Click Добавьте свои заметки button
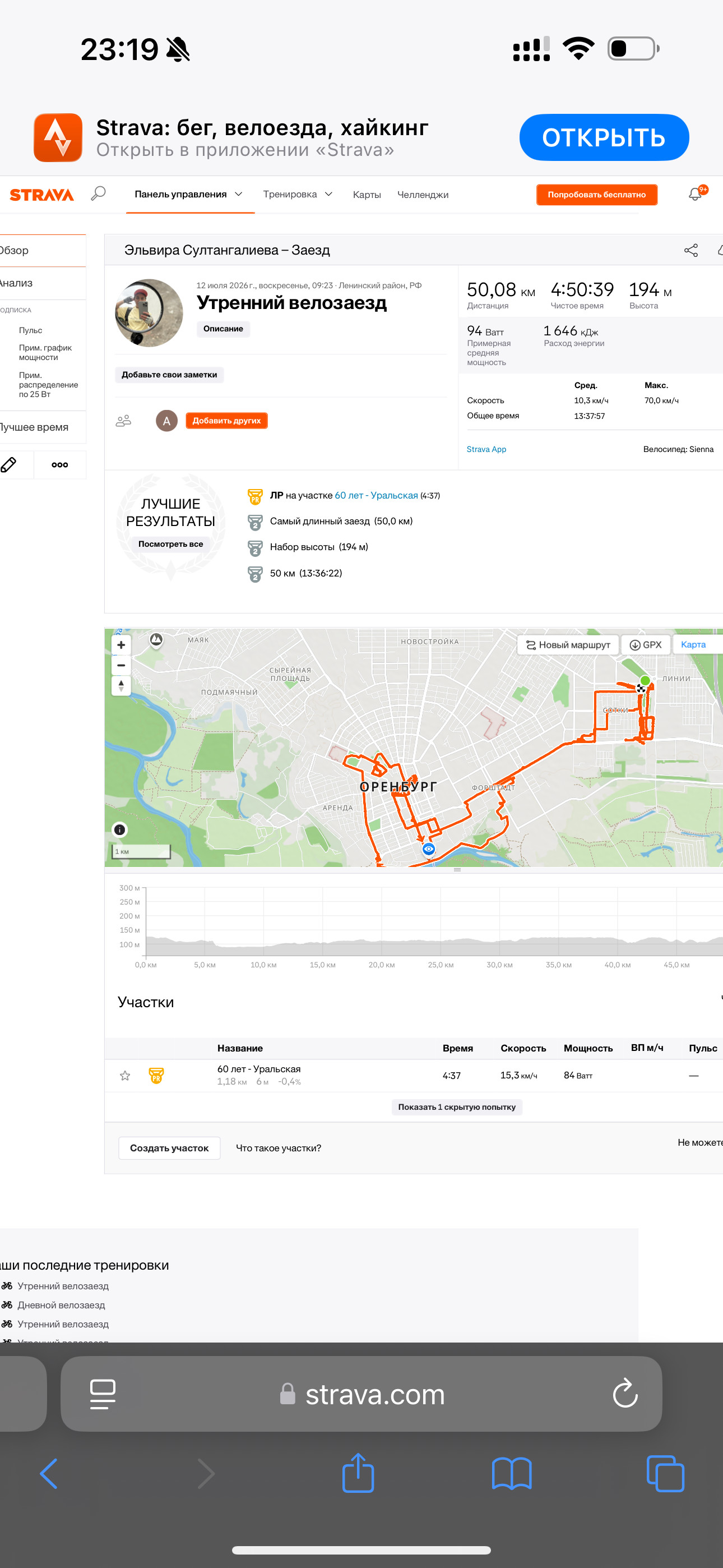Viewport: 723px width, 1568px height. tap(169, 375)
